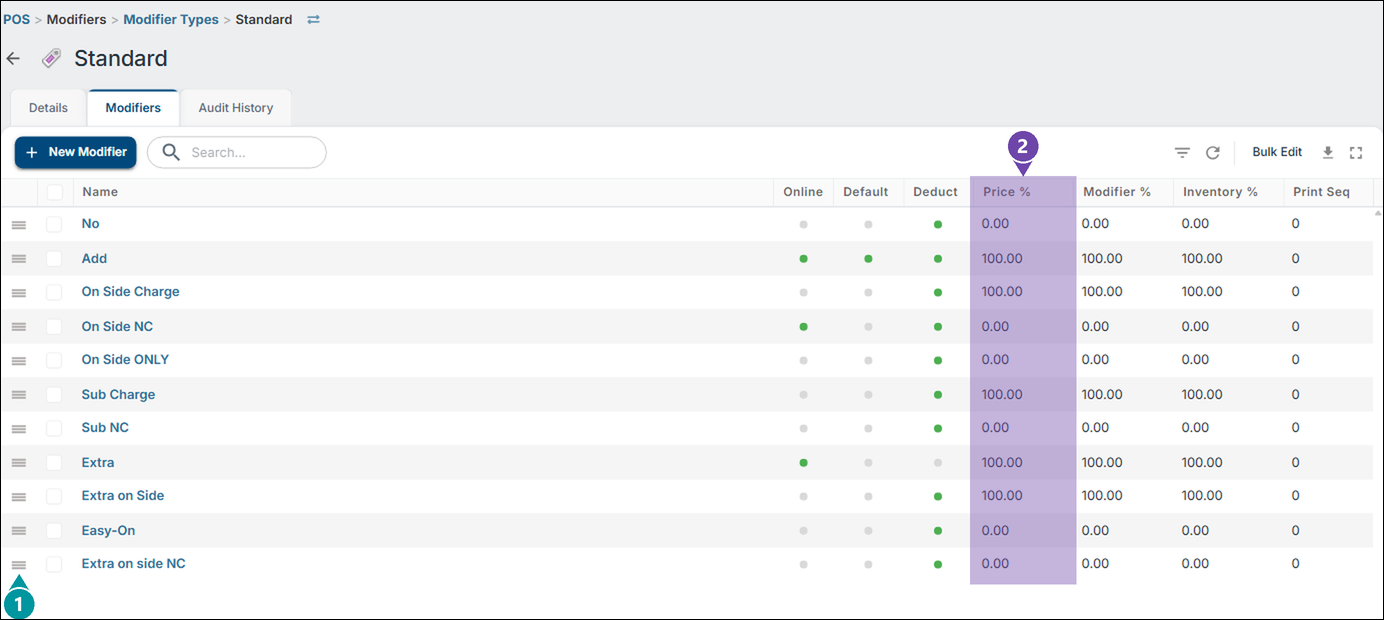Tick the On Side ONLY row checkbox
Image resolution: width=1384 pixels, height=620 pixels.
point(54,361)
